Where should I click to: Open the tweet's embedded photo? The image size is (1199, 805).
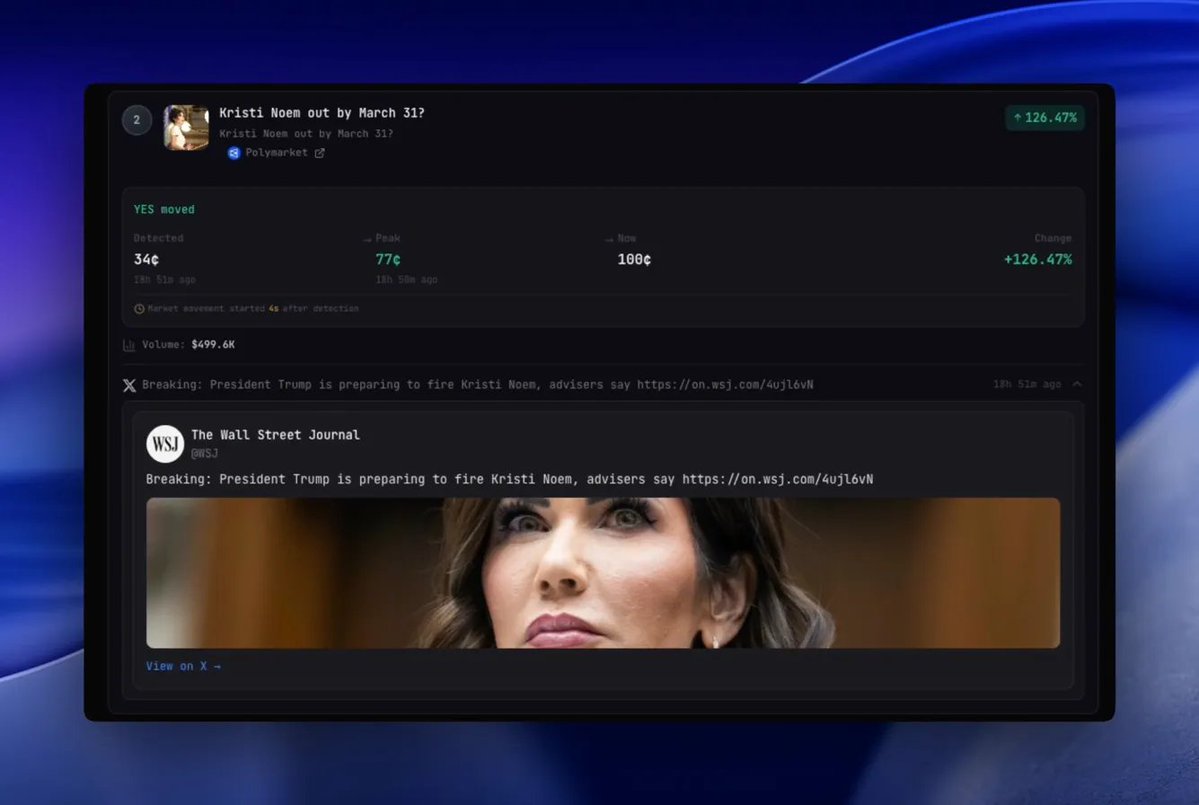point(603,573)
